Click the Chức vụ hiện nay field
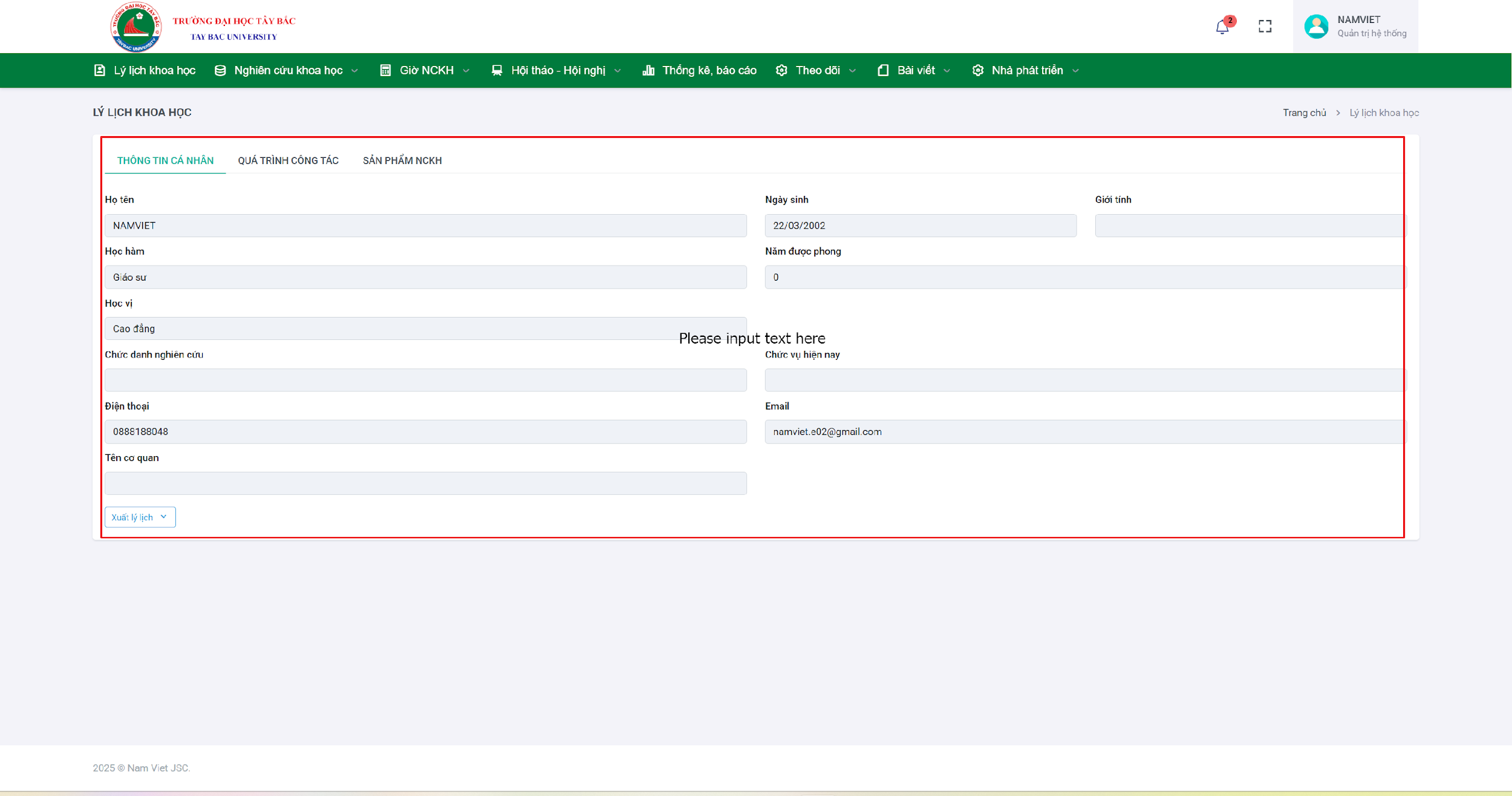Image resolution: width=1512 pixels, height=796 pixels. pos(1086,380)
